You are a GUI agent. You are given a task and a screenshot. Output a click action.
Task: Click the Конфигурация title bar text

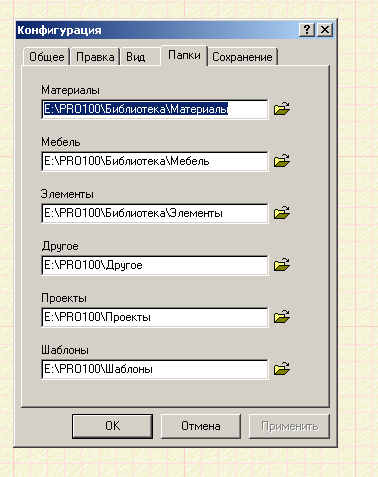(59, 30)
